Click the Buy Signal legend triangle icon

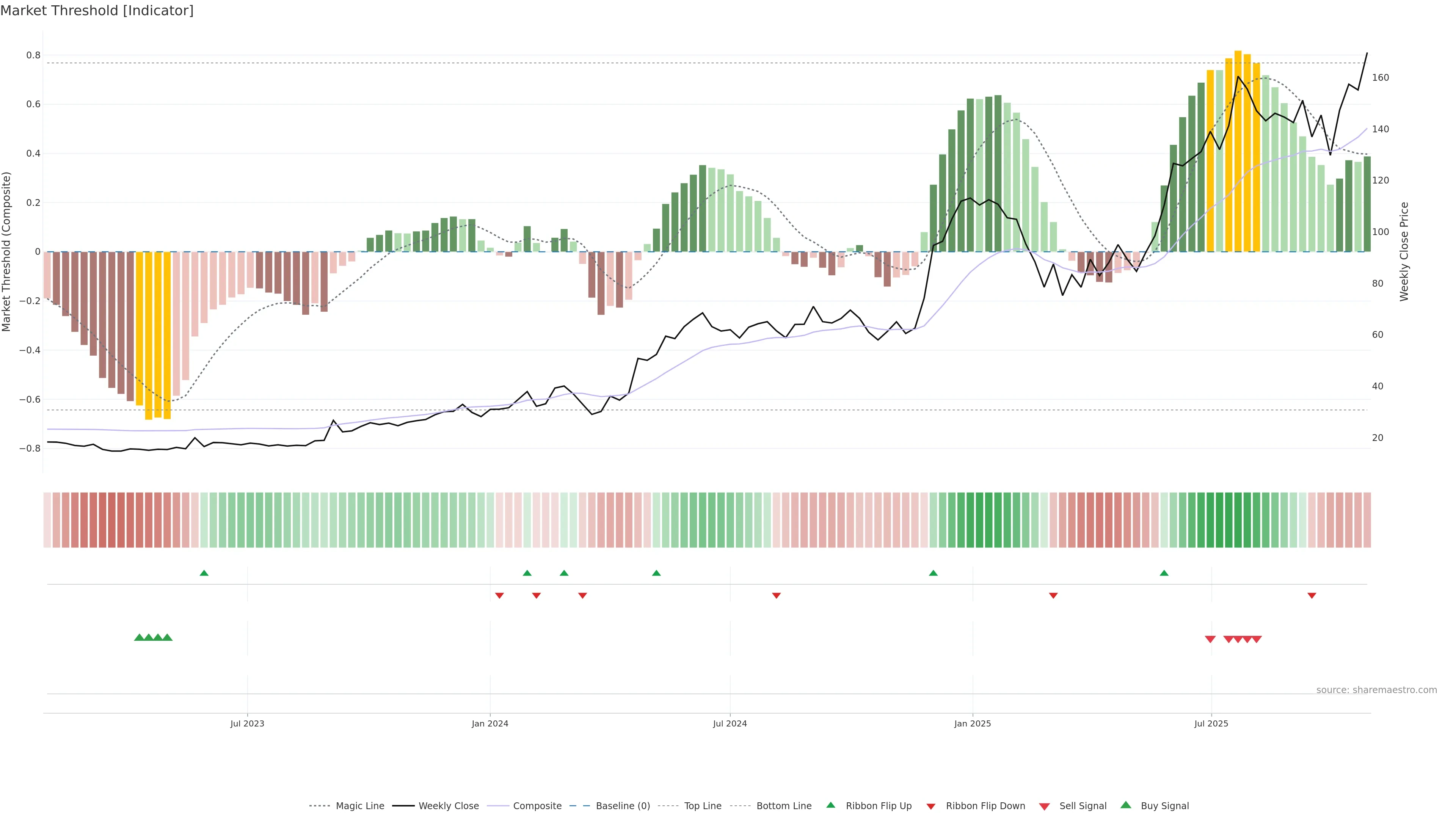tap(1125, 805)
